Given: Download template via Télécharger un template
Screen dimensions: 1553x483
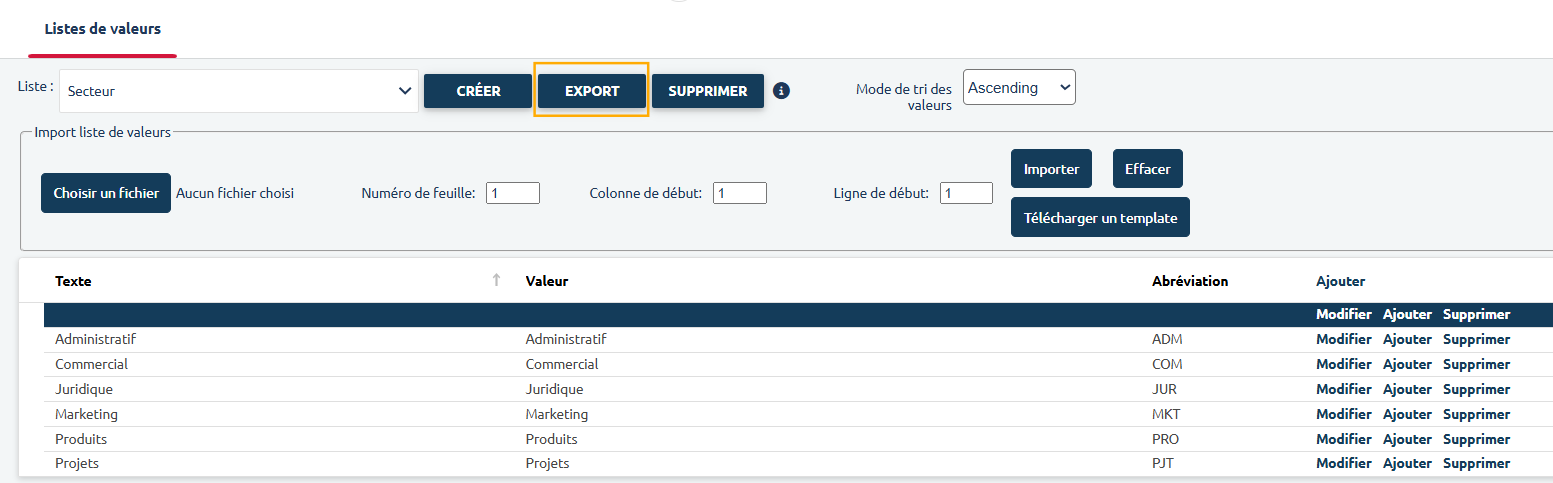Looking at the screenshot, I should (1100, 218).
